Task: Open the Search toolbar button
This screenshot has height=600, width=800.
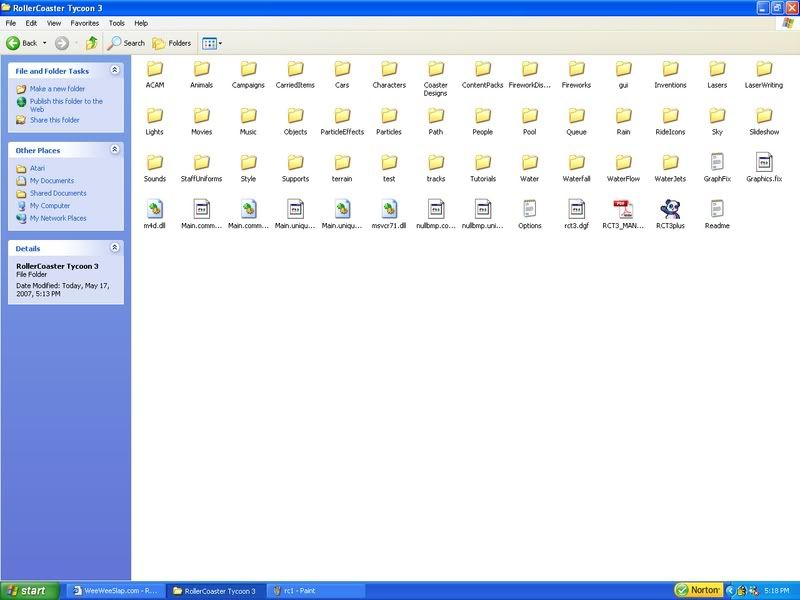Action: tap(126, 43)
